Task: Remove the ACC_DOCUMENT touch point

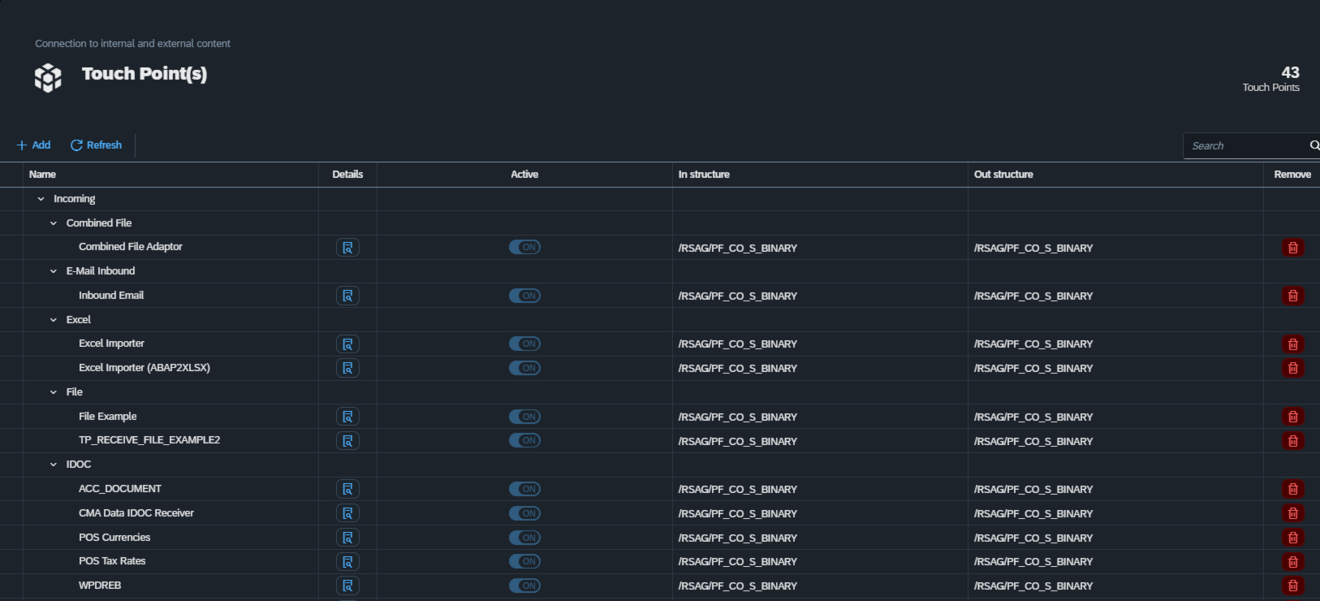Action: [x=1292, y=489]
